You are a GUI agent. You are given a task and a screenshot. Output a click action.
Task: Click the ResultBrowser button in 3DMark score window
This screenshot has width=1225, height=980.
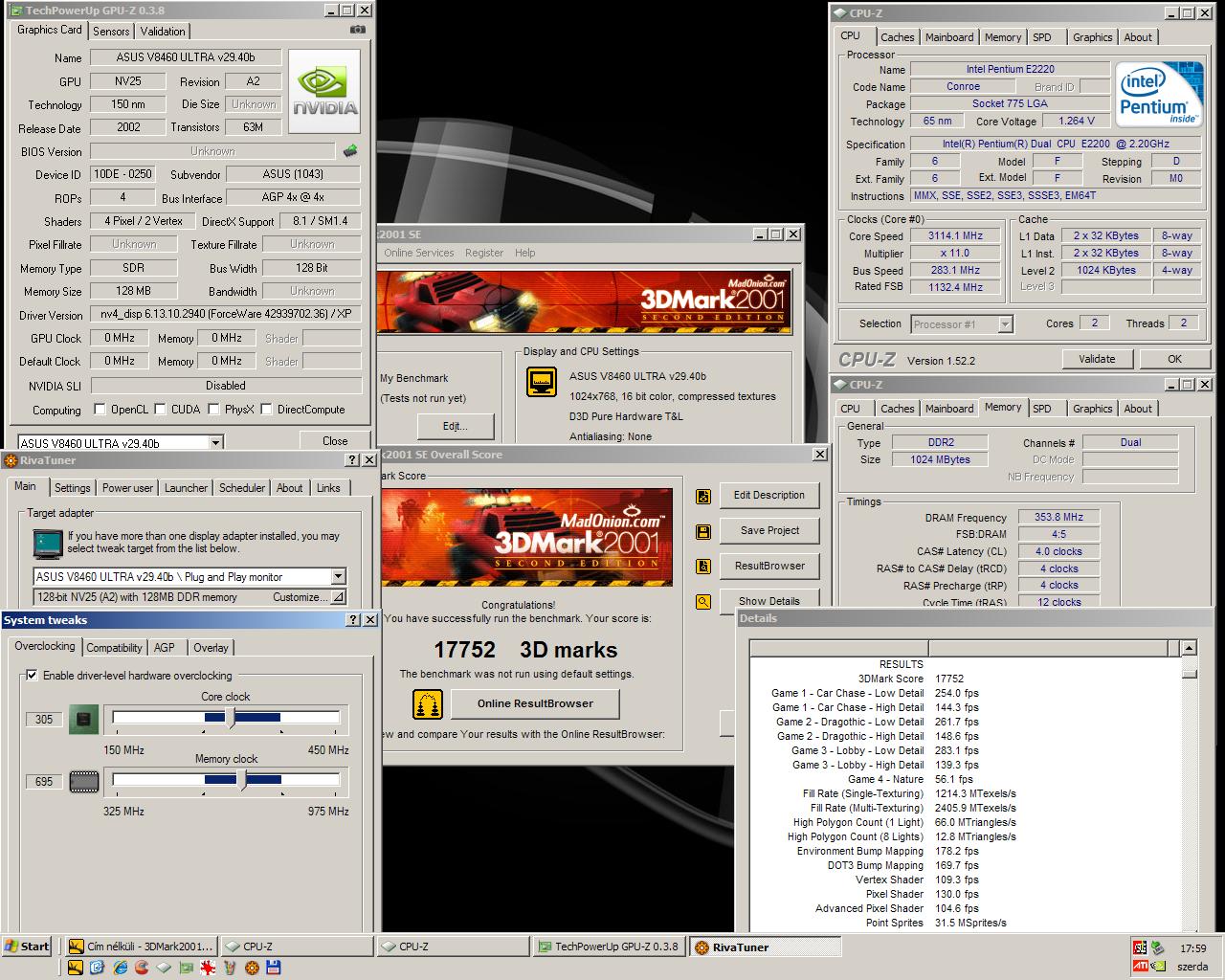(769, 566)
